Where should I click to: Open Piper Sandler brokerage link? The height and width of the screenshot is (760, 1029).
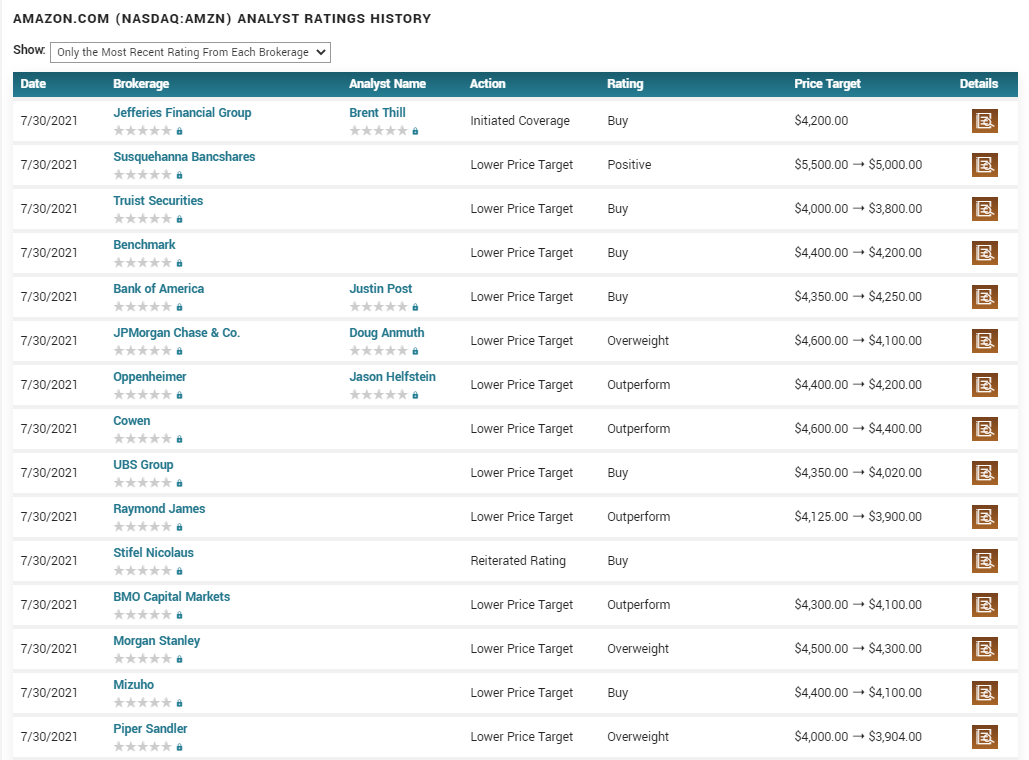(150, 728)
